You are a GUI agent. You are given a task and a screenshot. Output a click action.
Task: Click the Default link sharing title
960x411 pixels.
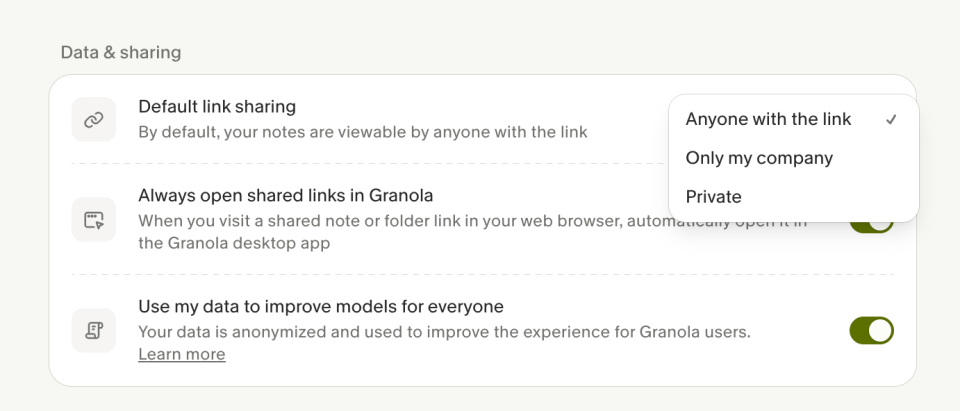[217, 107]
